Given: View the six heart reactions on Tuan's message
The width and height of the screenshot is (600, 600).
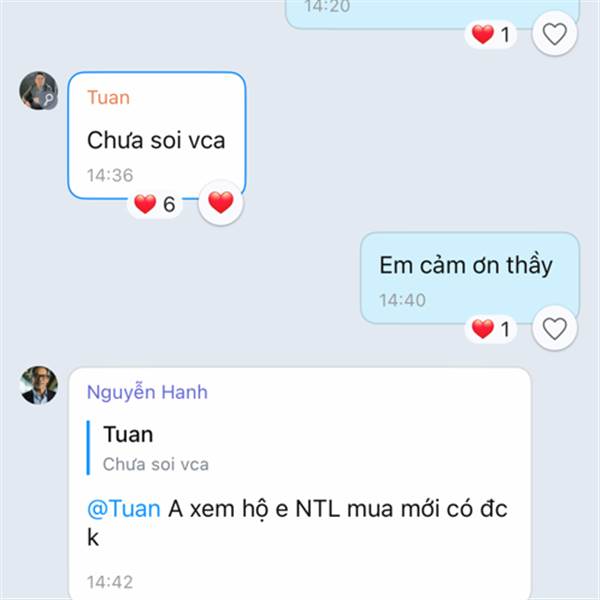Looking at the screenshot, I should click(155, 204).
